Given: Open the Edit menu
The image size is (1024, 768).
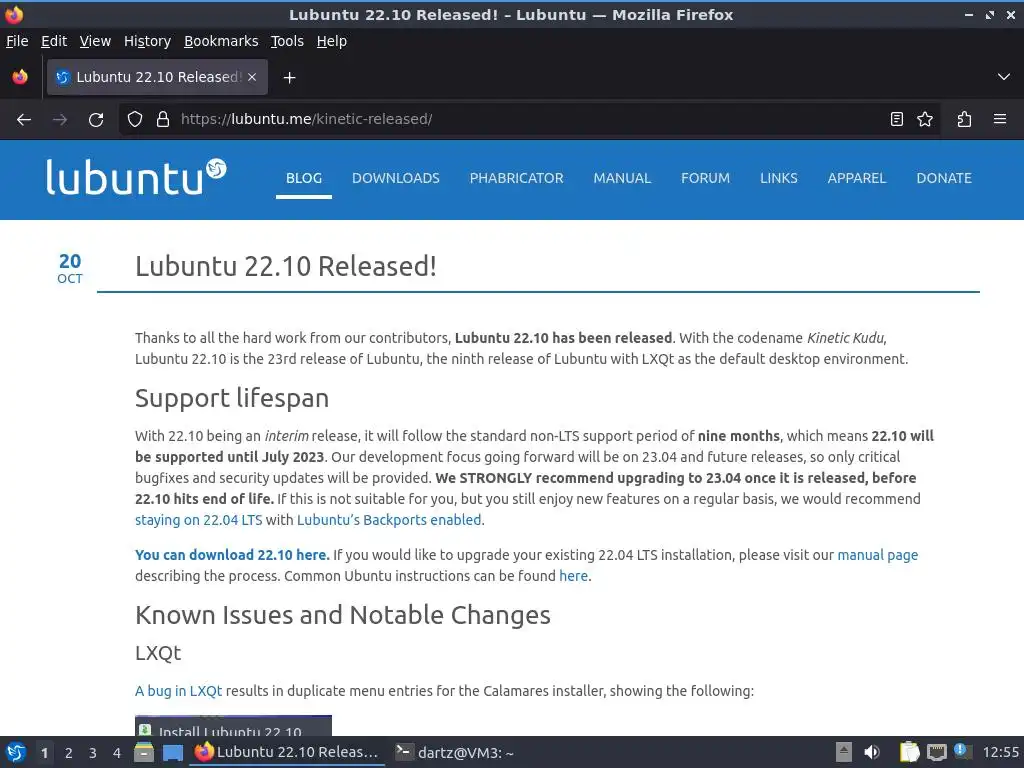Looking at the screenshot, I should click(x=54, y=41).
